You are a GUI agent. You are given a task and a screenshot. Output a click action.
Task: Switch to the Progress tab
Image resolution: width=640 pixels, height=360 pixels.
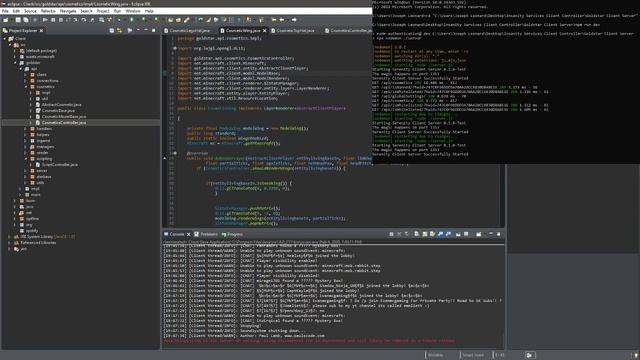click(x=232, y=234)
